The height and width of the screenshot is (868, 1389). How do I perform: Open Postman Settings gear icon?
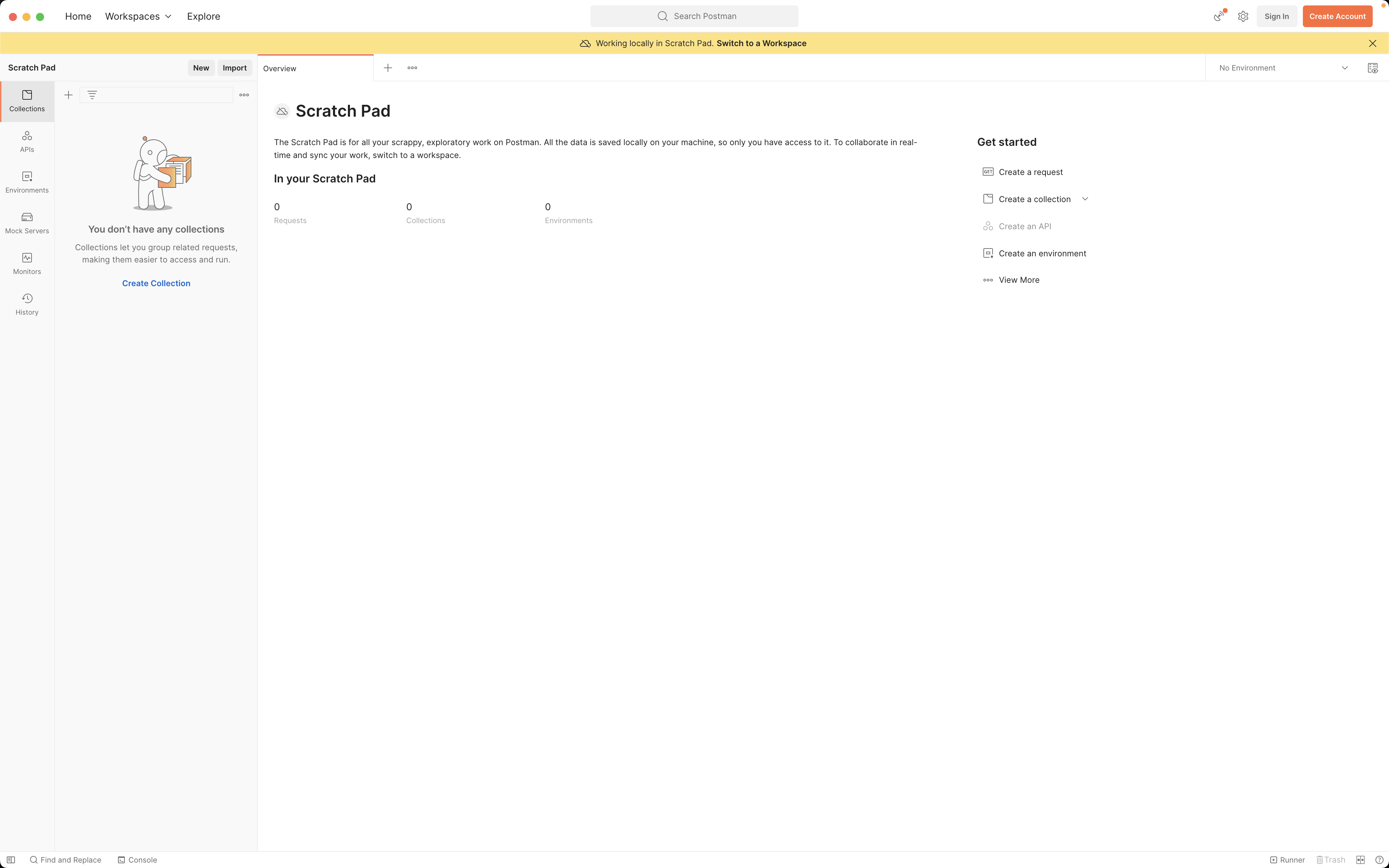1243,16
